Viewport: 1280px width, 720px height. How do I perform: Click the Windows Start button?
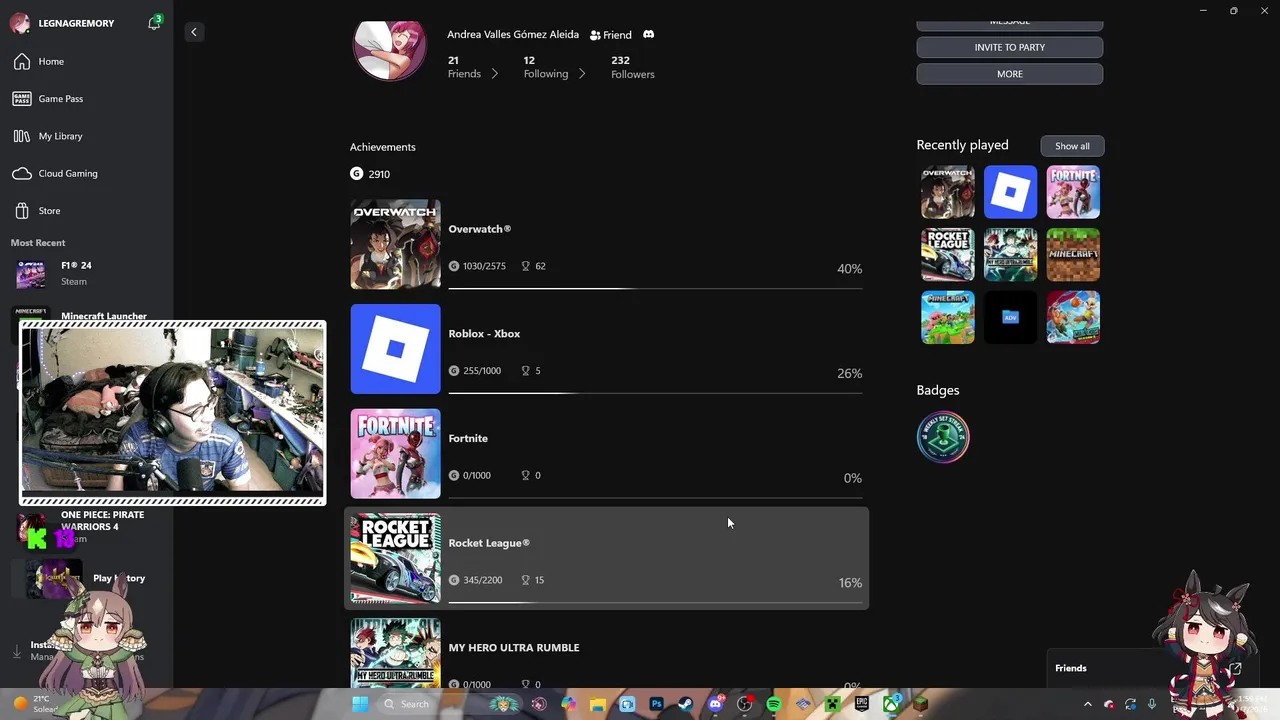click(x=360, y=704)
